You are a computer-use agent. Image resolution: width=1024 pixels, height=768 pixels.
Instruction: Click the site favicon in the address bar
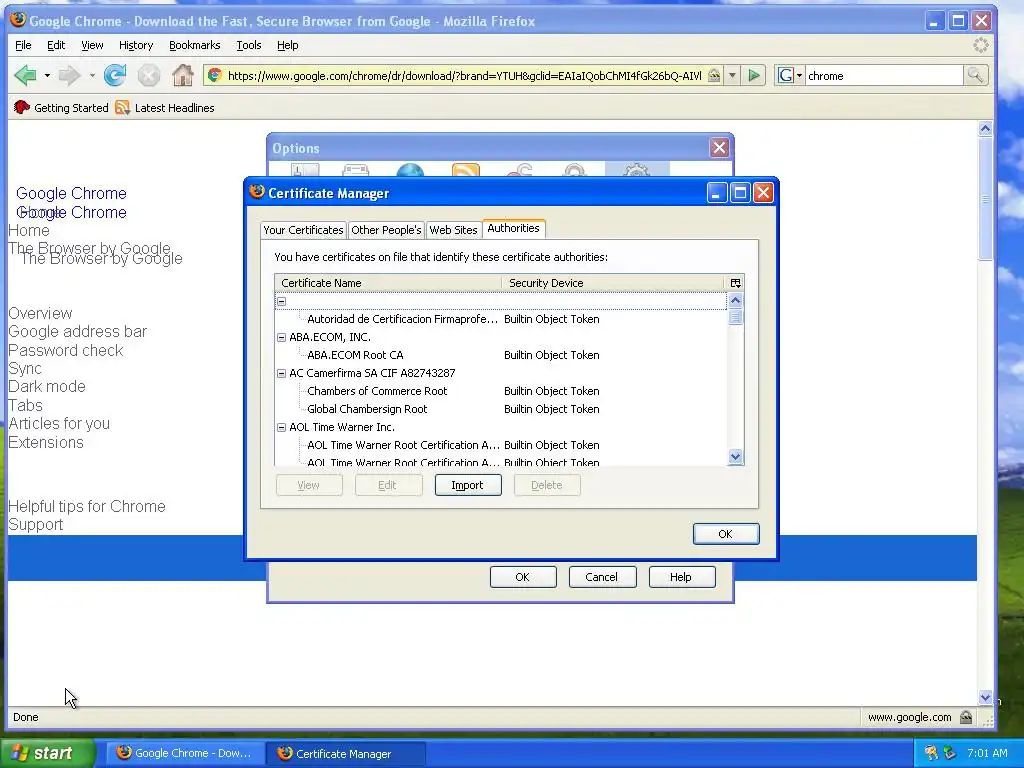pos(214,76)
